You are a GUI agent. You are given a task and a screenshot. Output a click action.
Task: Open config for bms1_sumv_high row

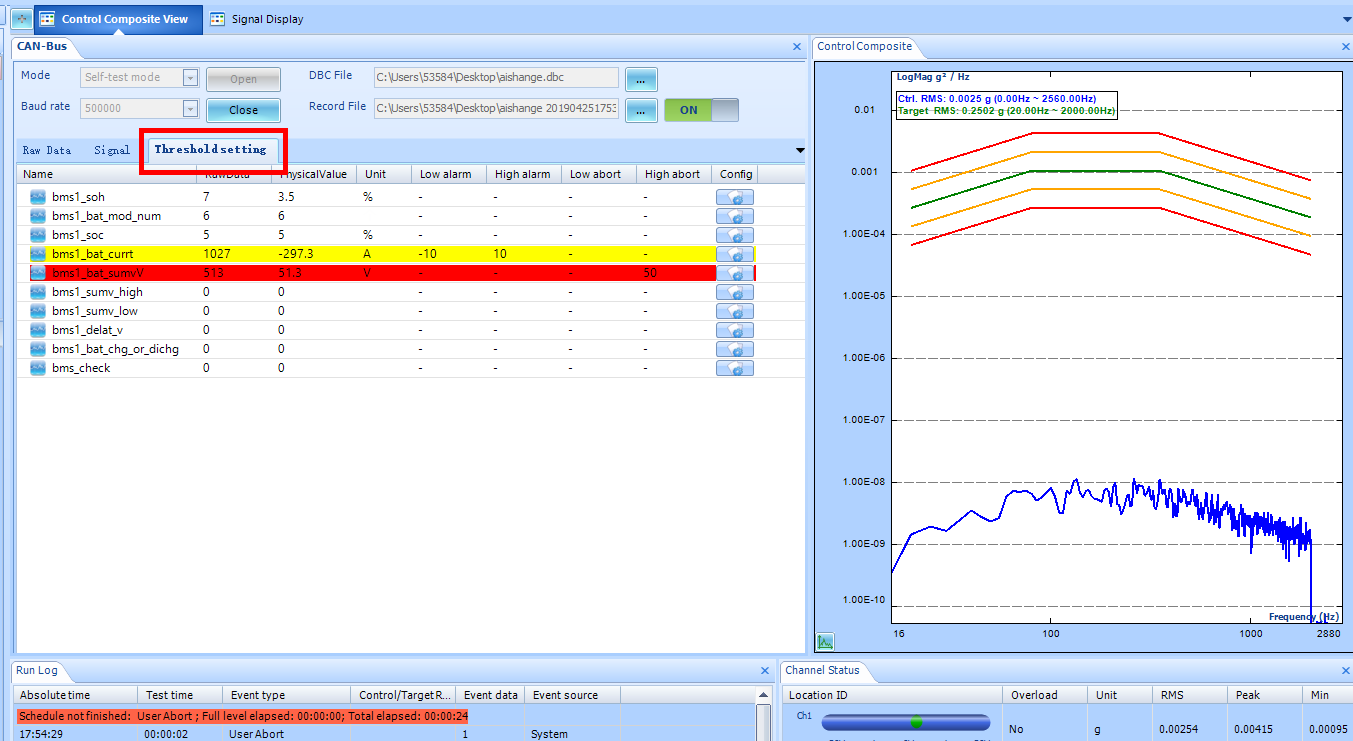(735, 292)
